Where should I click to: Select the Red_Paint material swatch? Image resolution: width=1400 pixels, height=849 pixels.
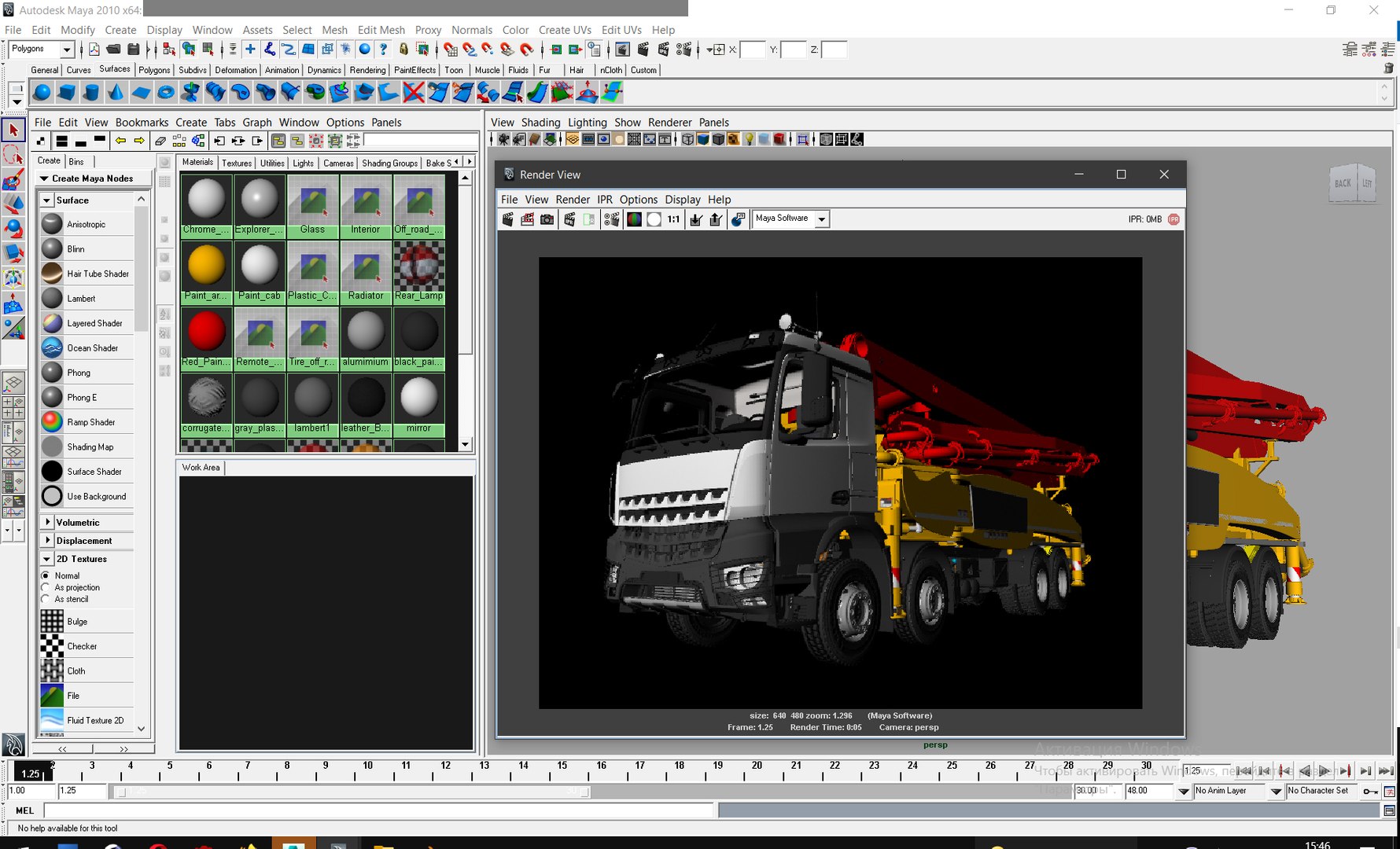[206, 338]
